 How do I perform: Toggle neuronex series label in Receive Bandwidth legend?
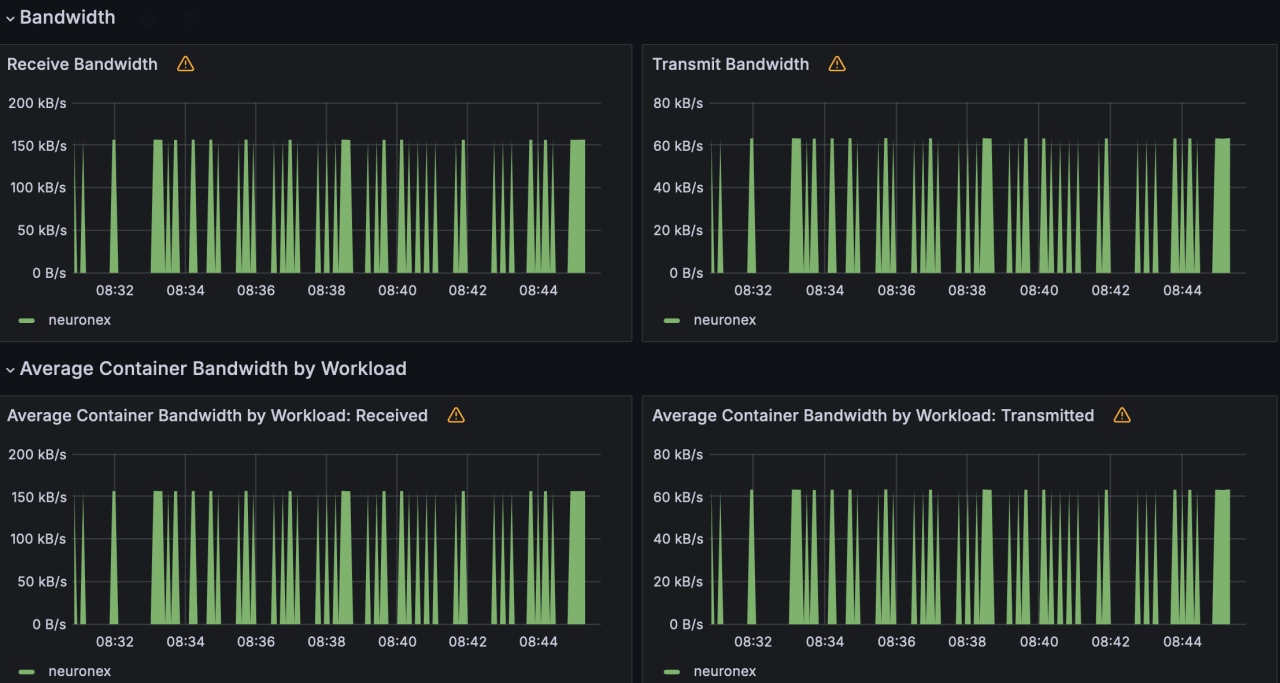coord(79,320)
